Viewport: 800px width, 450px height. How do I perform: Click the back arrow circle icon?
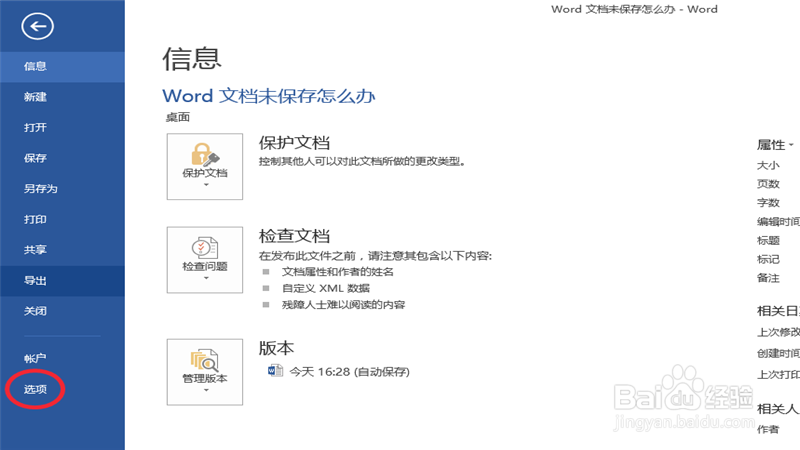point(37,26)
